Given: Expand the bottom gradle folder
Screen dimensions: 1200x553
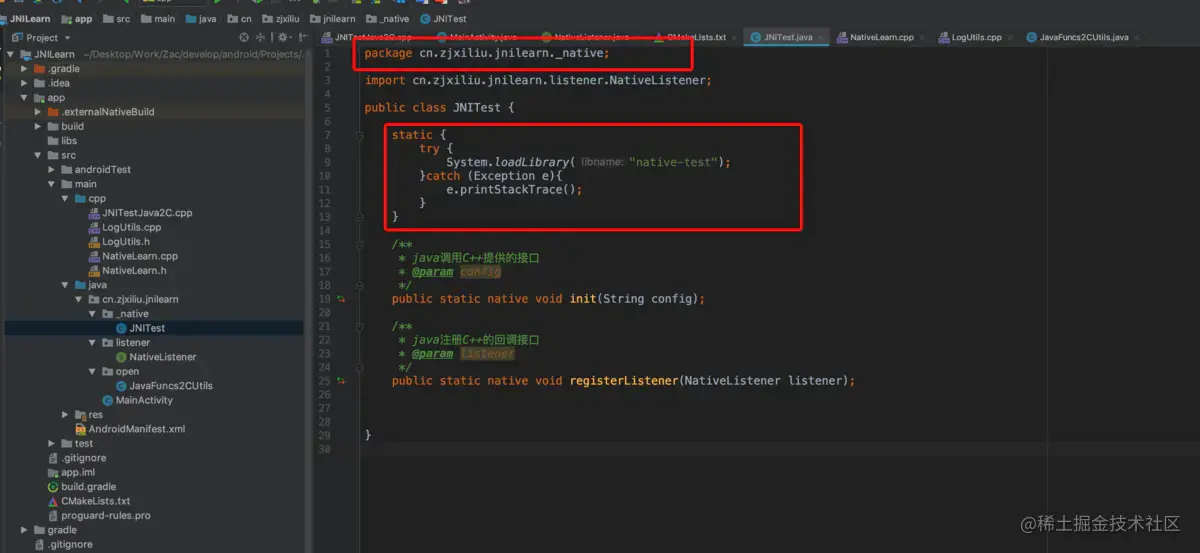Looking at the screenshot, I should 25,530.
